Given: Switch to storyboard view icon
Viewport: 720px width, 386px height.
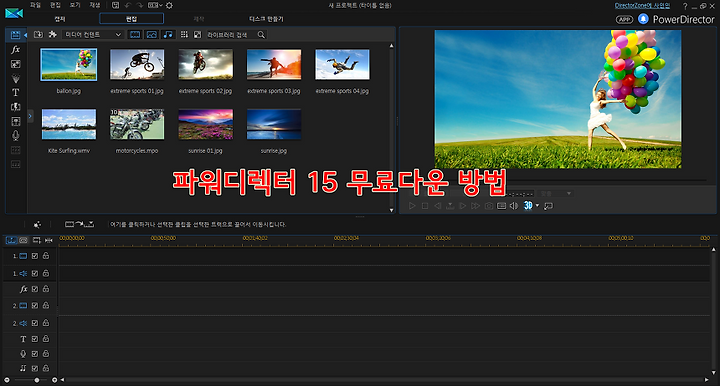Looking at the screenshot, I should coord(23,240).
